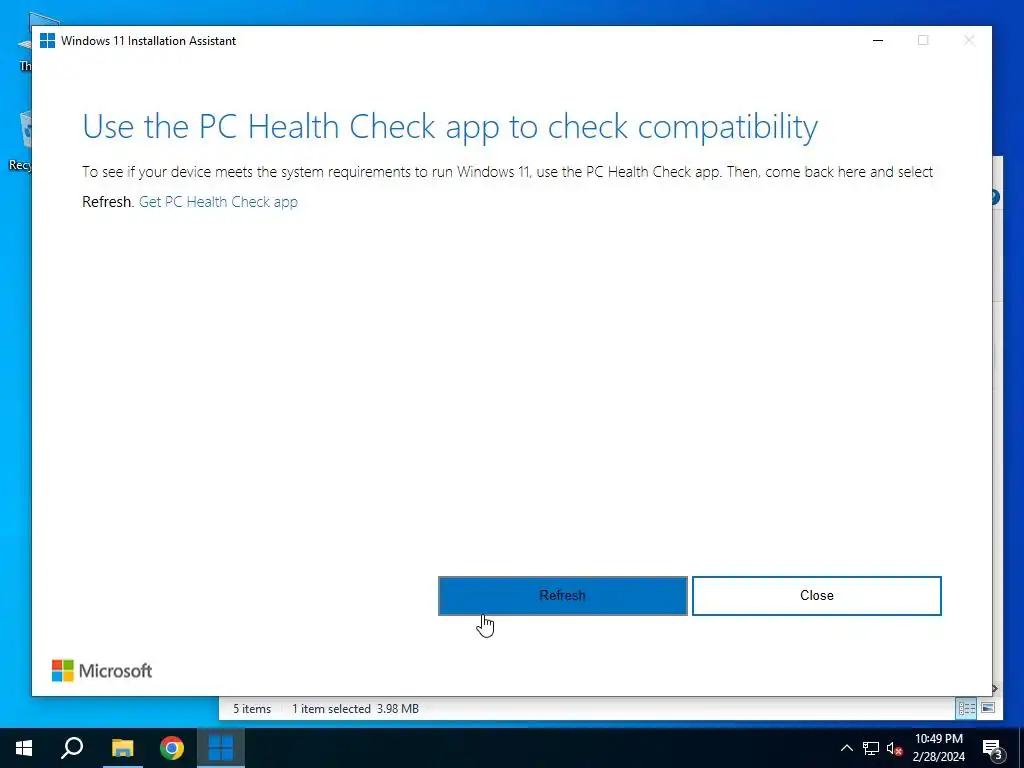The width and height of the screenshot is (1024, 768).
Task: Launch Google Chrome from the taskbar
Action: 172,748
